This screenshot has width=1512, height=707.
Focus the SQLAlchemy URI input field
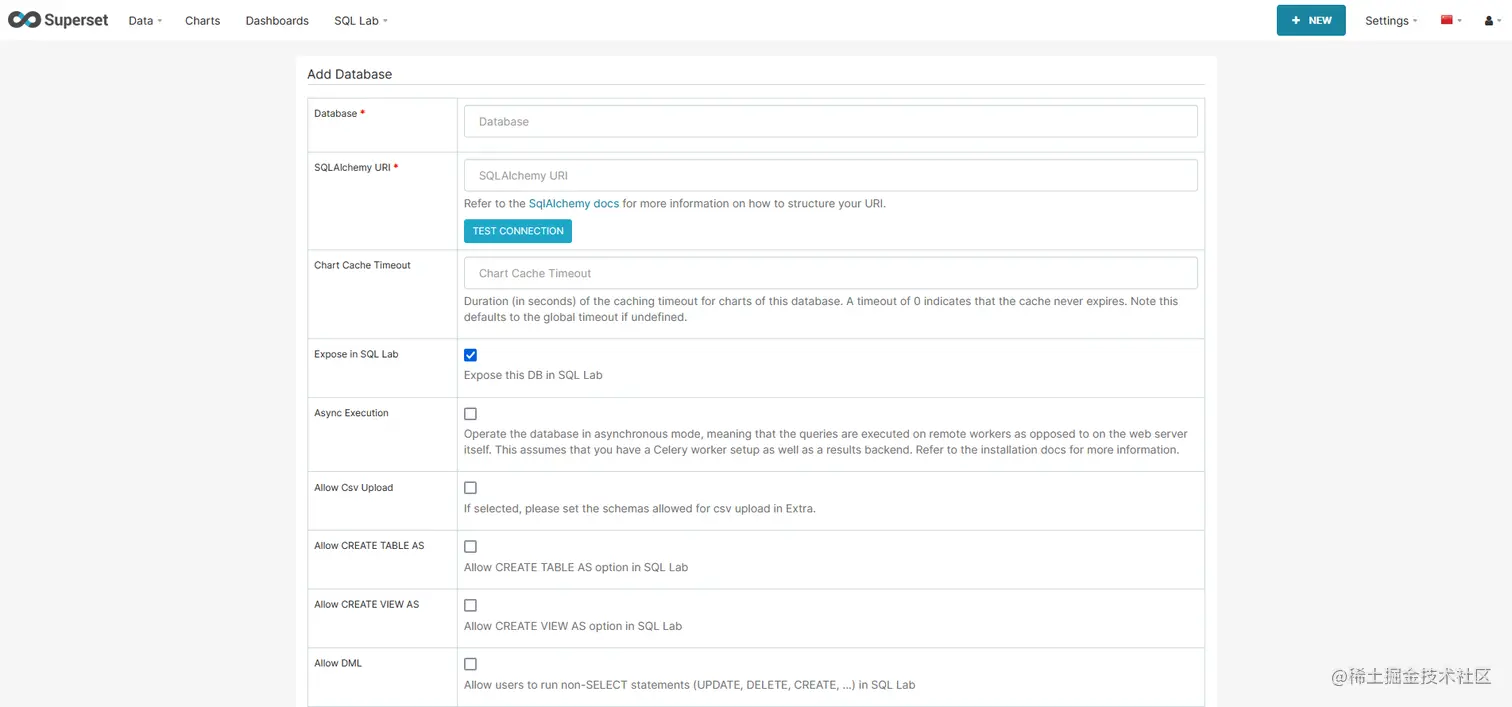coord(831,175)
